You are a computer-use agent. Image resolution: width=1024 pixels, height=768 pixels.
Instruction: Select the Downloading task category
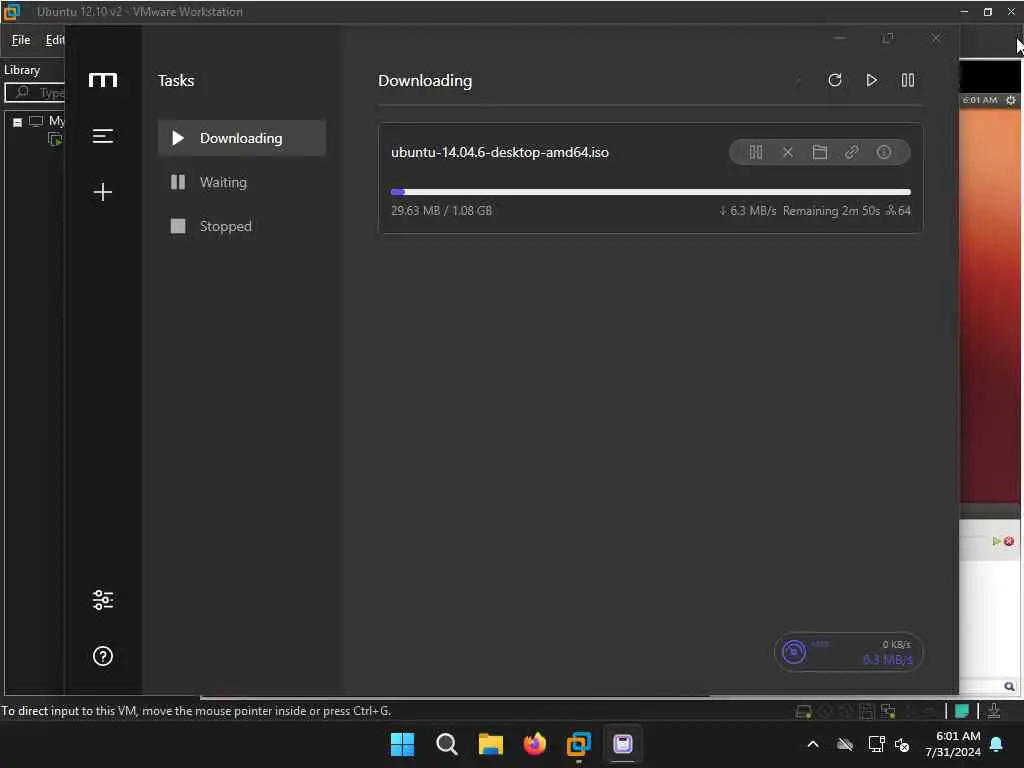[242, 138]
